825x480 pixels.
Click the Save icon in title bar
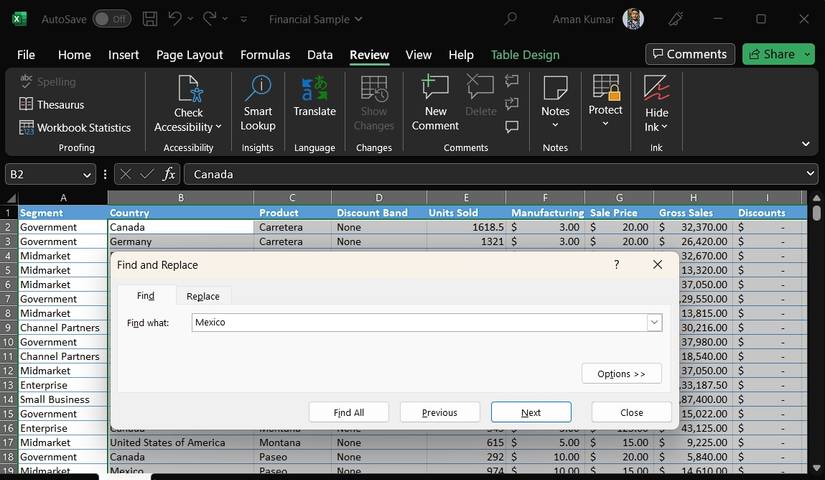coord(149,19)
